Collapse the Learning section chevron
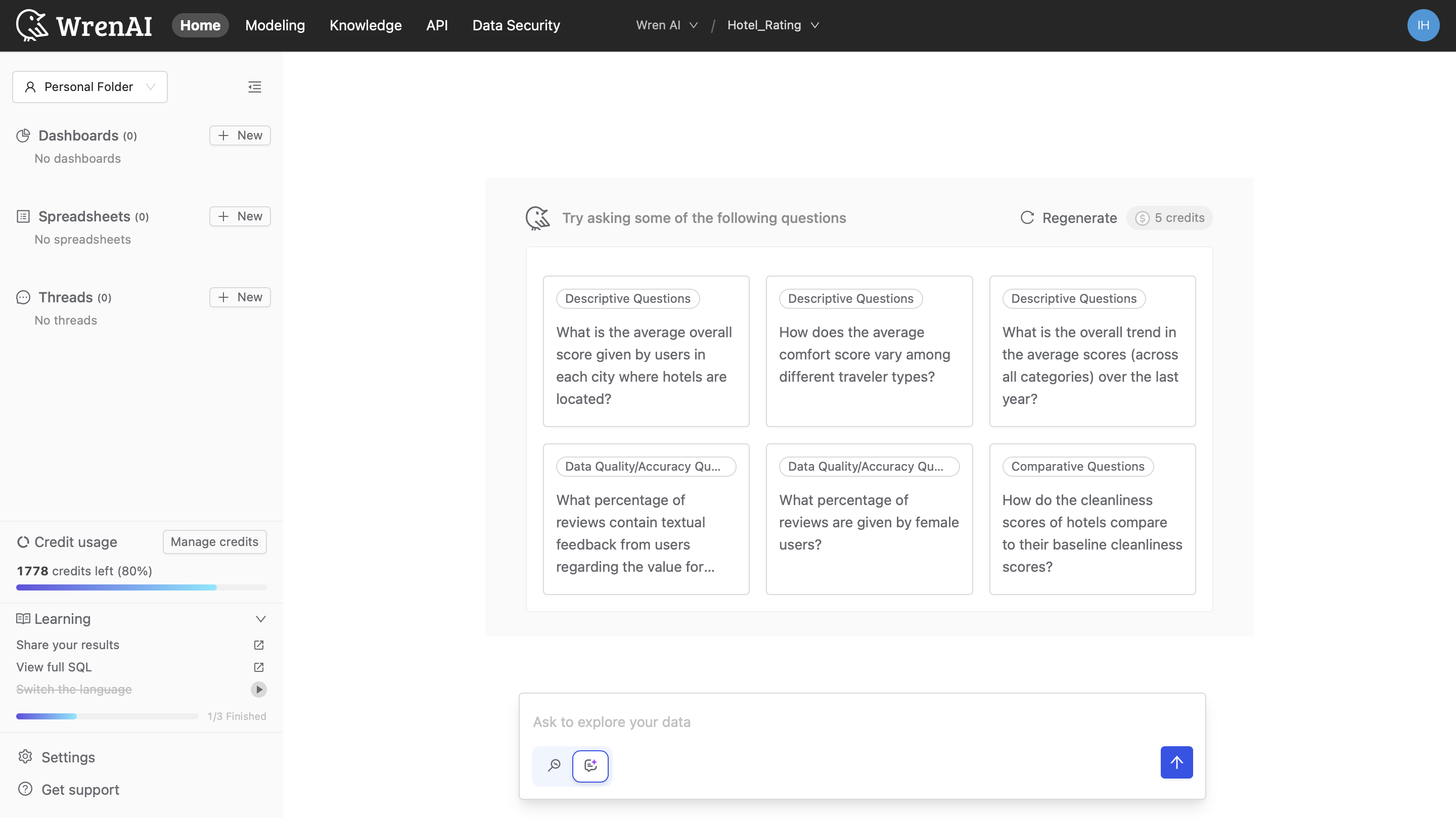 pyautogui.click(x=260, y=618)
